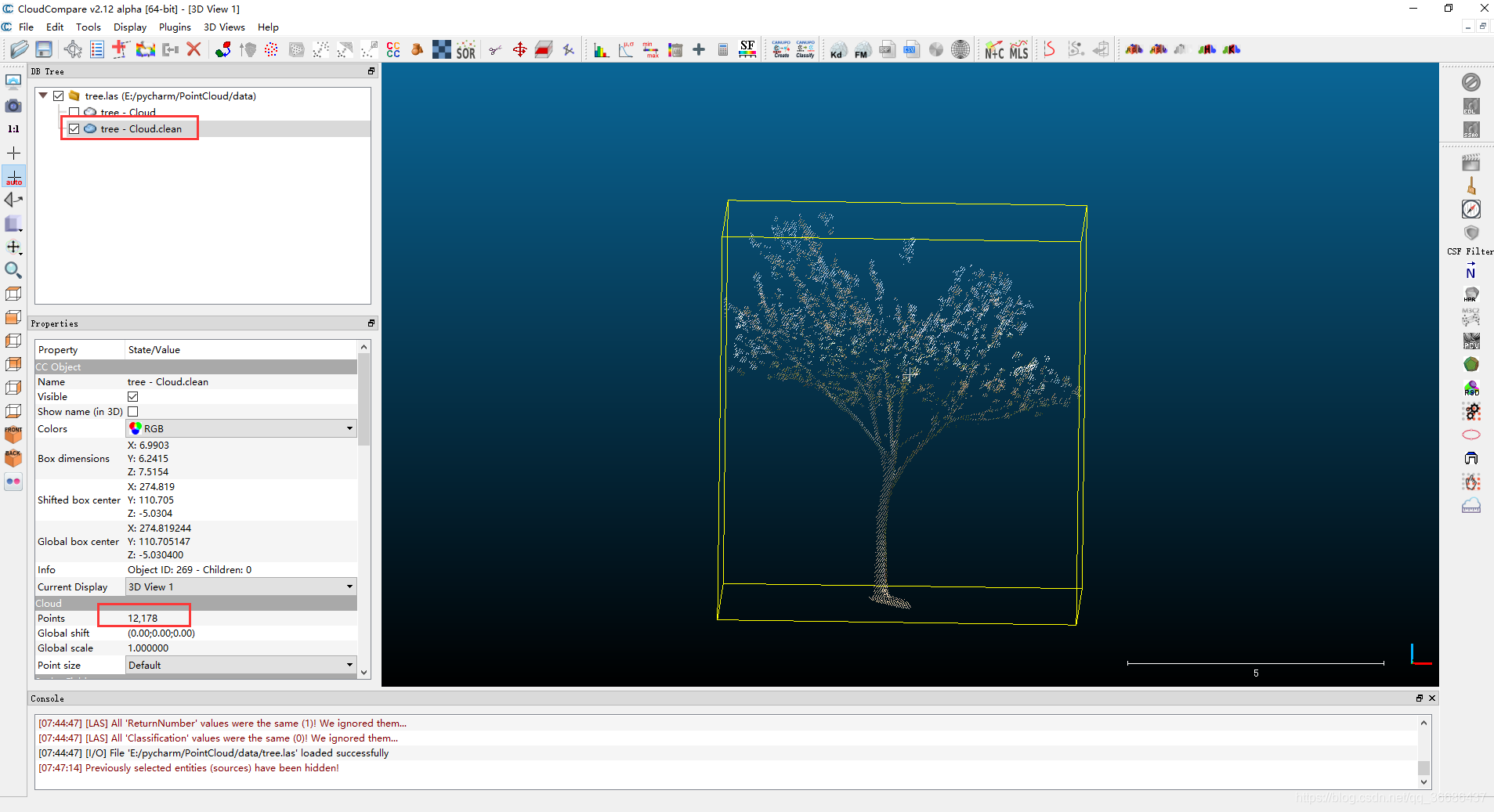1494x812 pixels.
Task: Open the Colors RGB dropdown
Action: (x=241, y=429)
